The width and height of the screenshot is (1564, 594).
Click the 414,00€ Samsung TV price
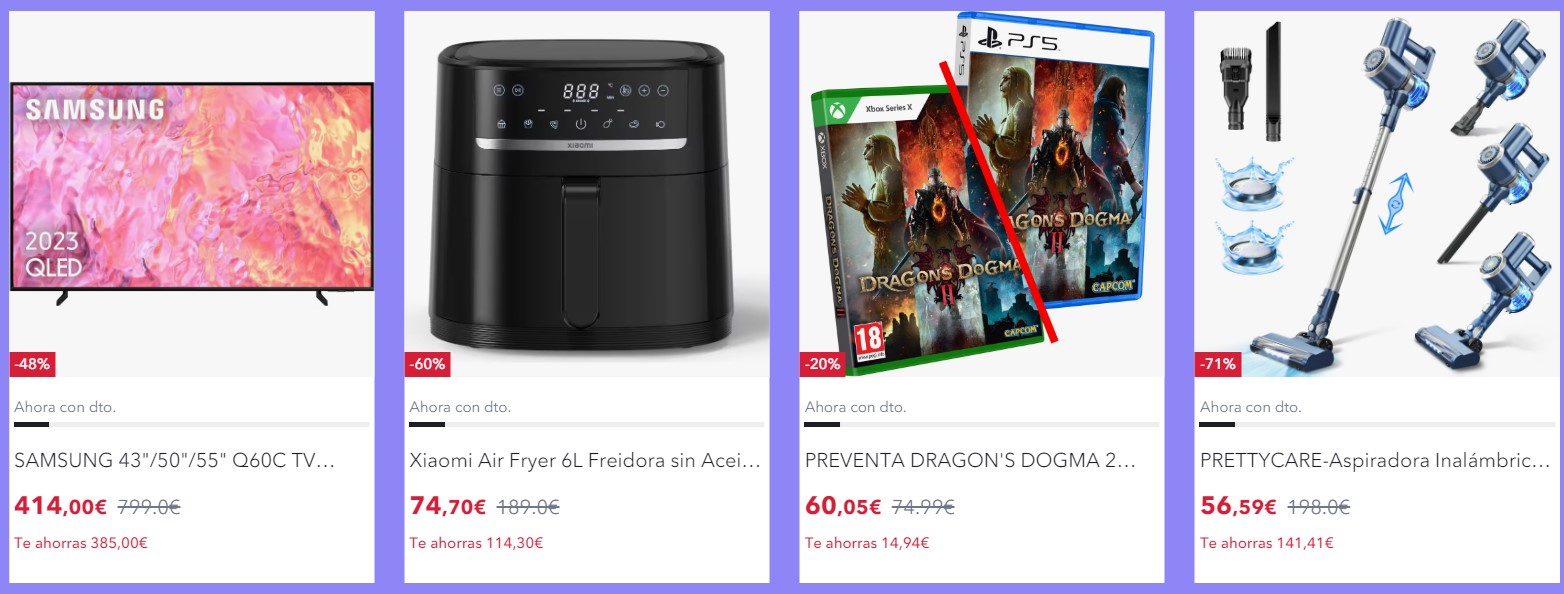(x=60, y=506)
